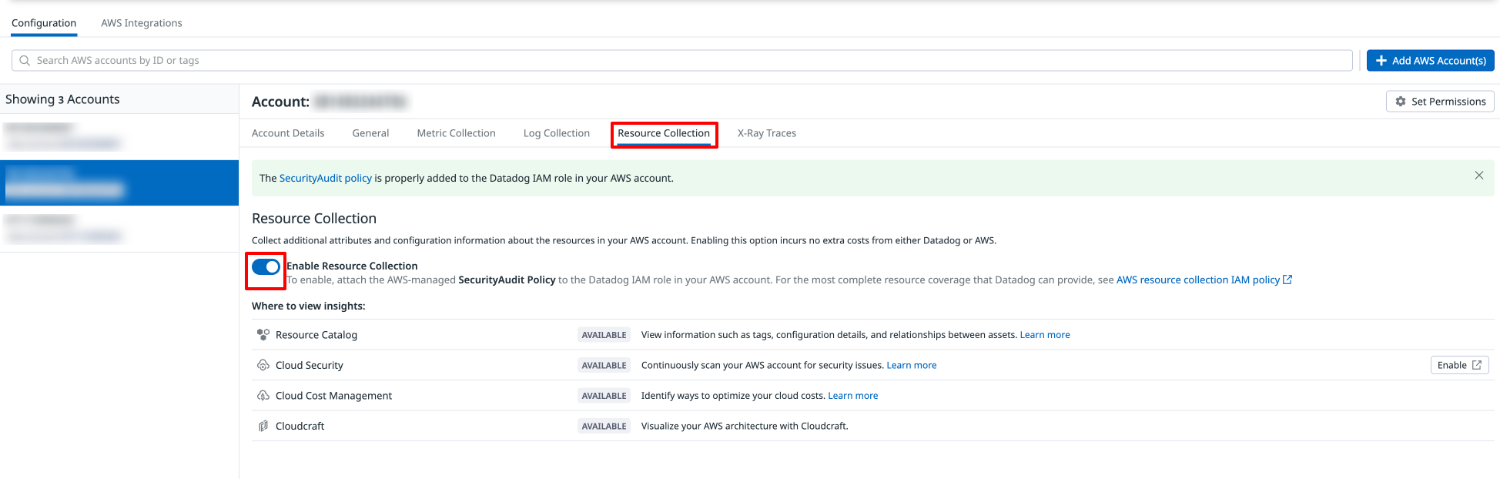Click the Cloud Cost Management icon
The width and height of the screenshot is (1500, 479).
click(x=263, y=396)
